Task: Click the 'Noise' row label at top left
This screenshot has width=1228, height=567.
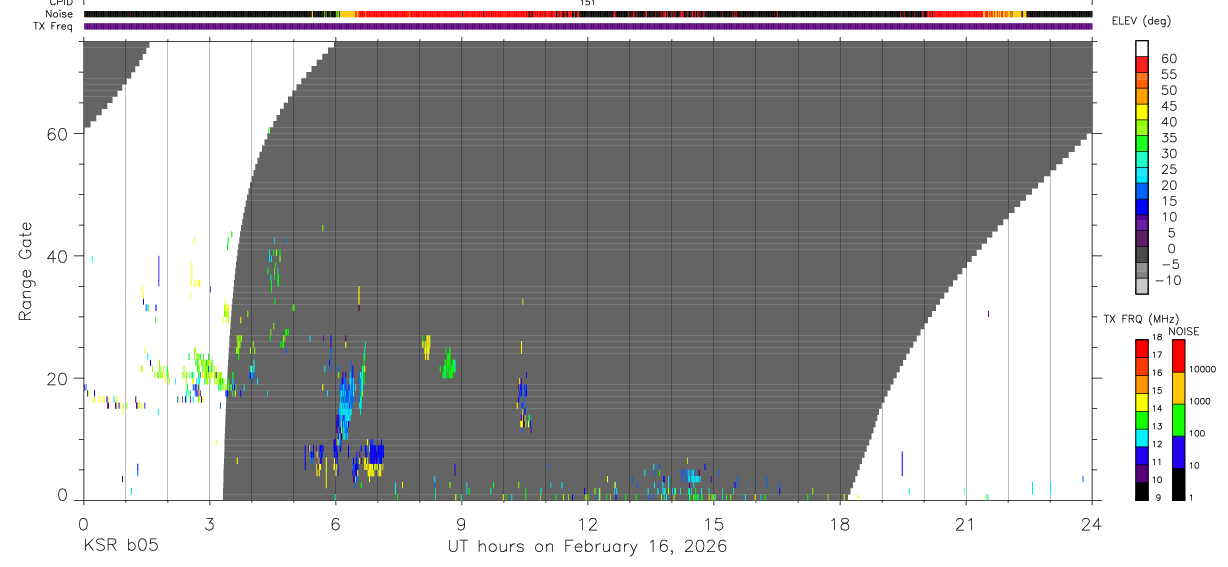Action: point(59,14)
